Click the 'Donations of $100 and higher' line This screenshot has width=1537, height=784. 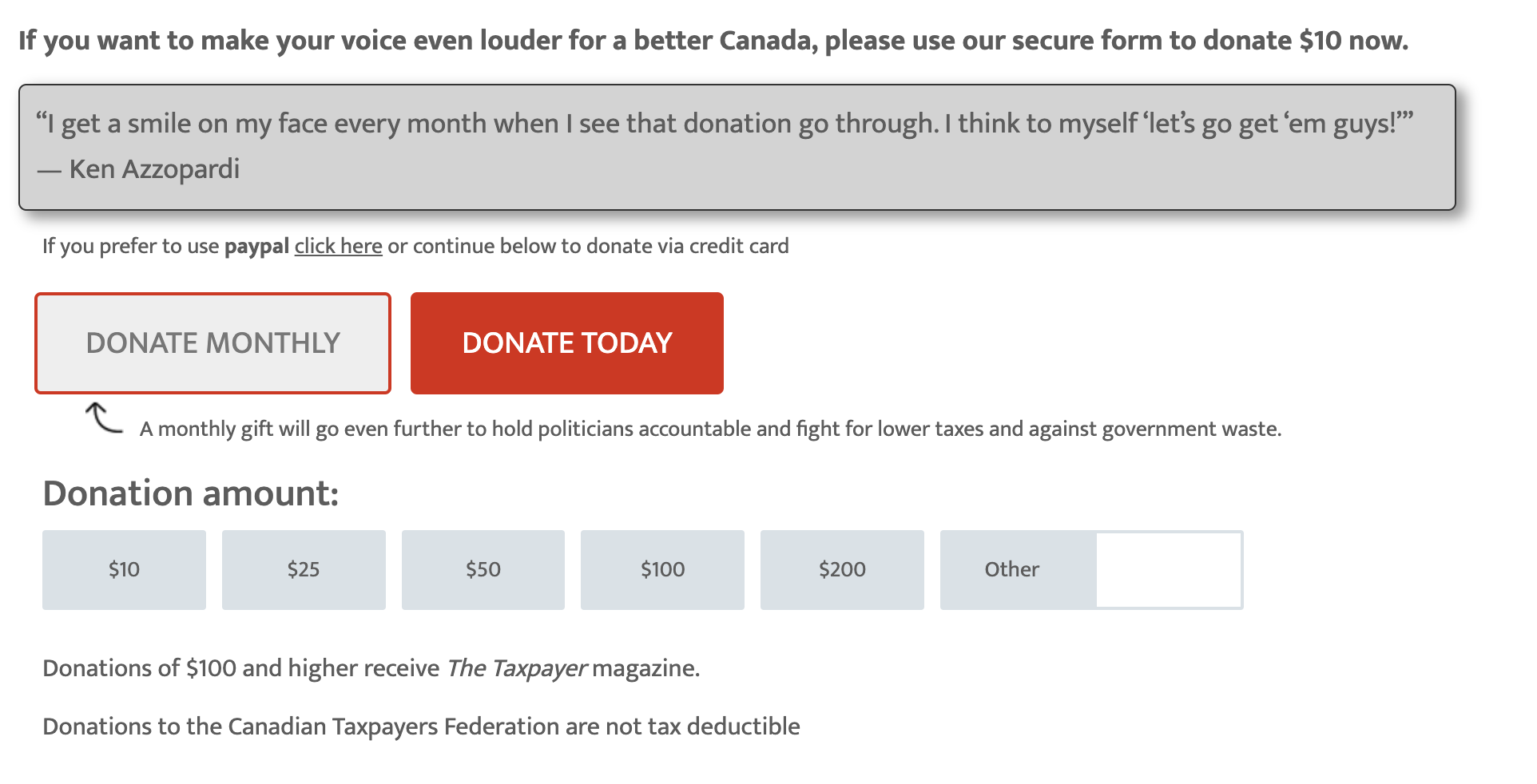[x=240, y=668]
